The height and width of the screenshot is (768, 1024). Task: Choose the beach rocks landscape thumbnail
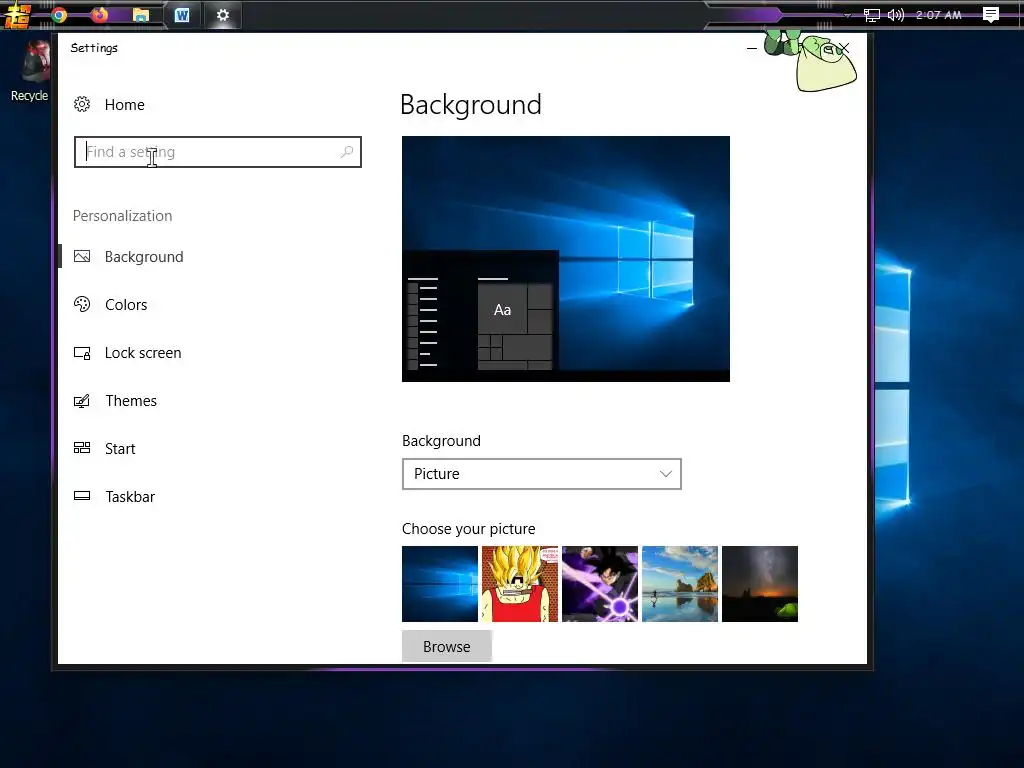click(680, 584)
